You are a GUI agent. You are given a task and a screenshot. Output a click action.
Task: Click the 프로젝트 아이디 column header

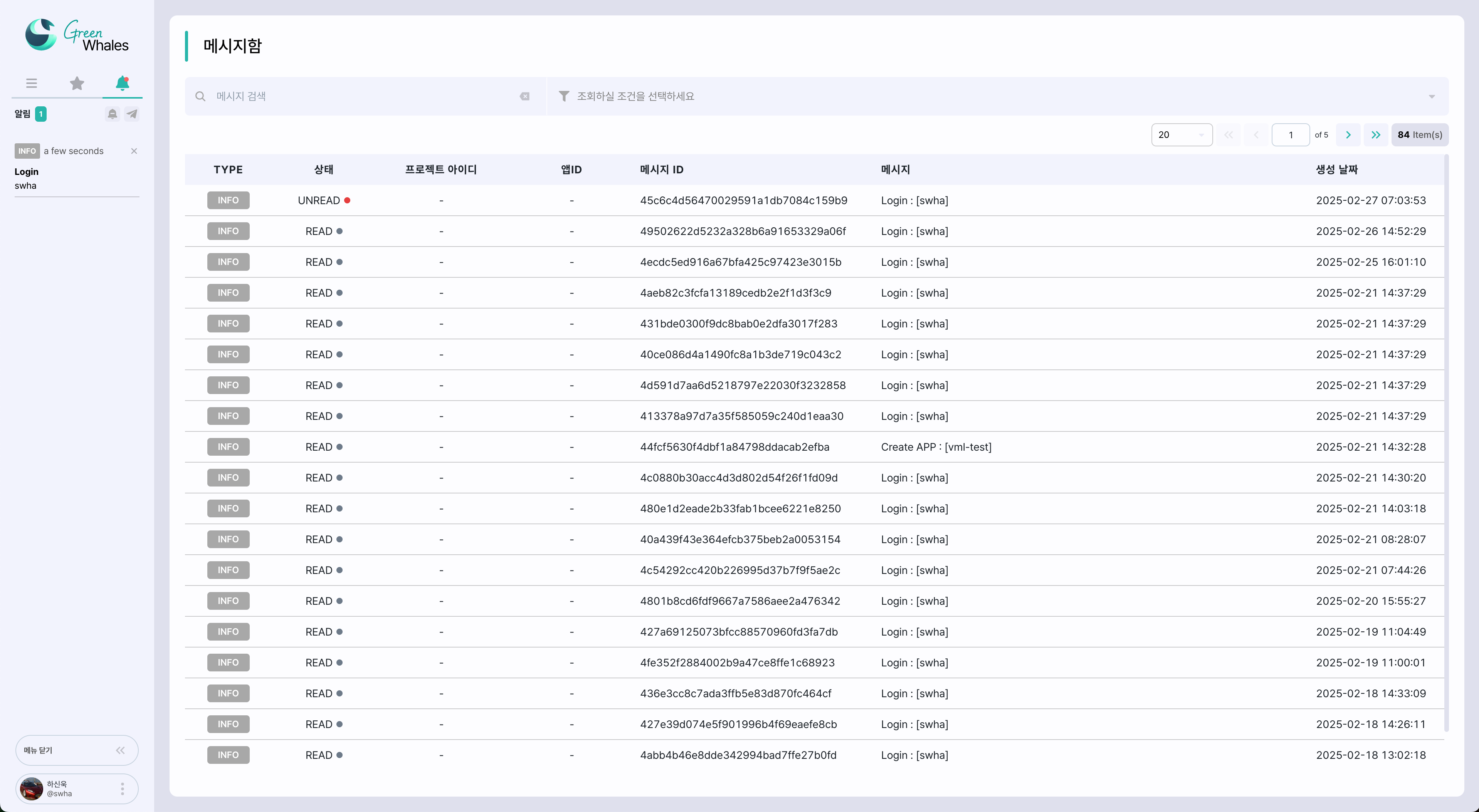pos(441,169)
